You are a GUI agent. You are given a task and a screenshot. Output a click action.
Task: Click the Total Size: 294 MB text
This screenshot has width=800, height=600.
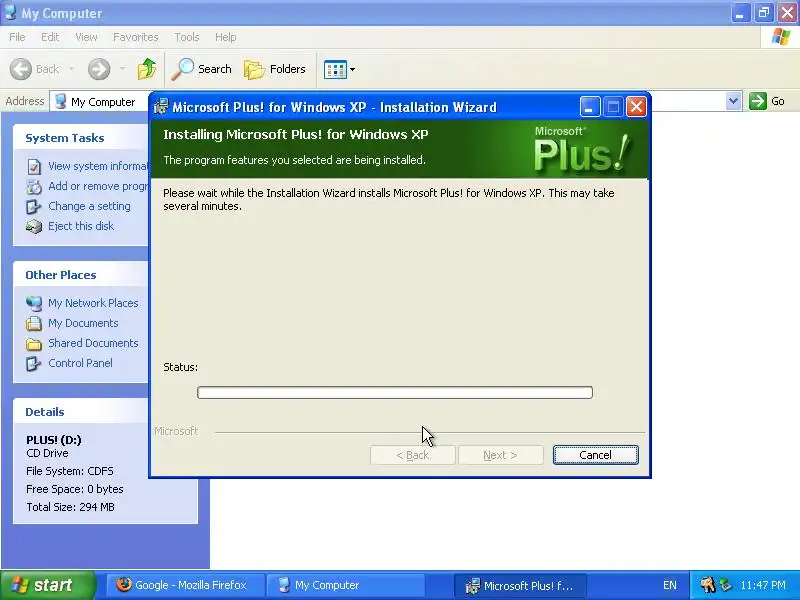(x=70, y=507)
